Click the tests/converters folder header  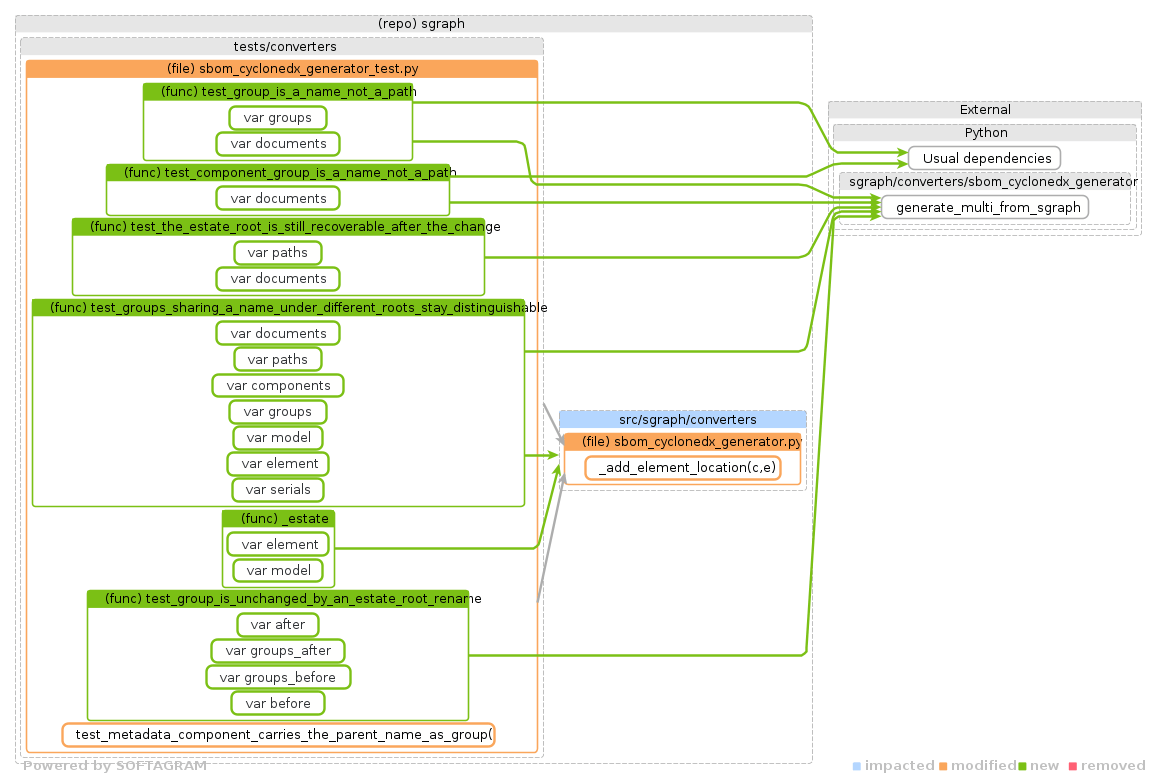pyautogui.click(x=282, y=46)
